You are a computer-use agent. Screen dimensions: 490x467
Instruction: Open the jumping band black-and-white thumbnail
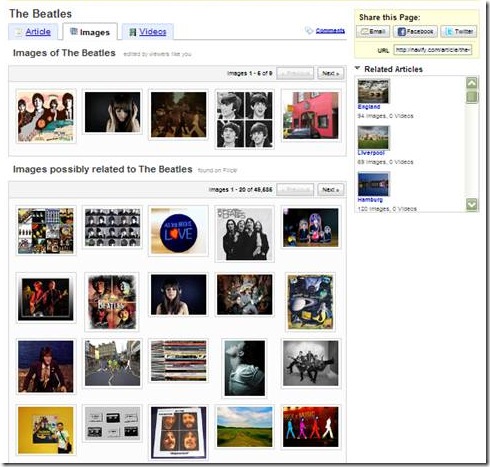tap(311, 363)
